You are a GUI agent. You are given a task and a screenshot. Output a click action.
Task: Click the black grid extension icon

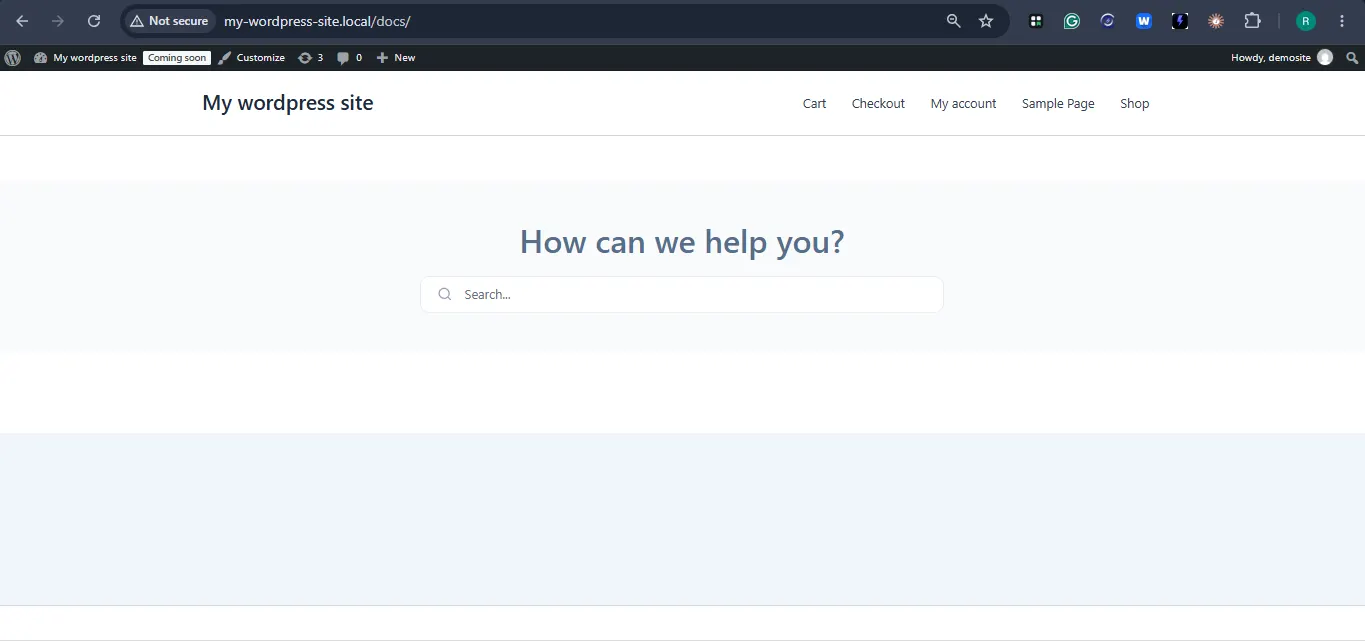coord(1036,21)
